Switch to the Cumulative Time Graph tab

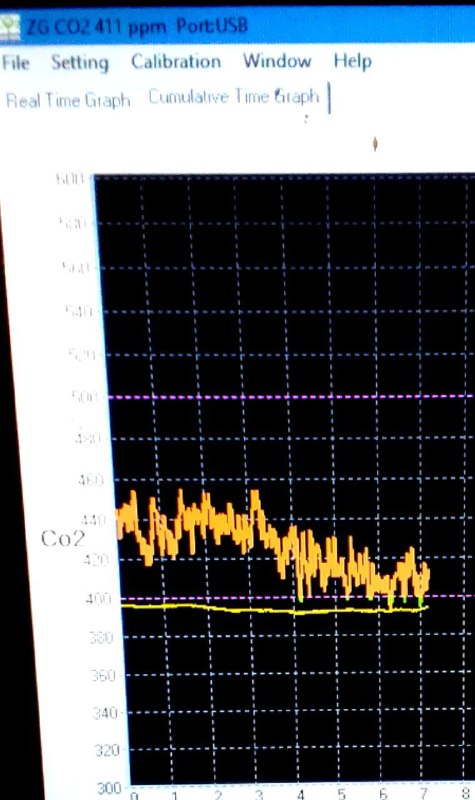tap(234, 97)
